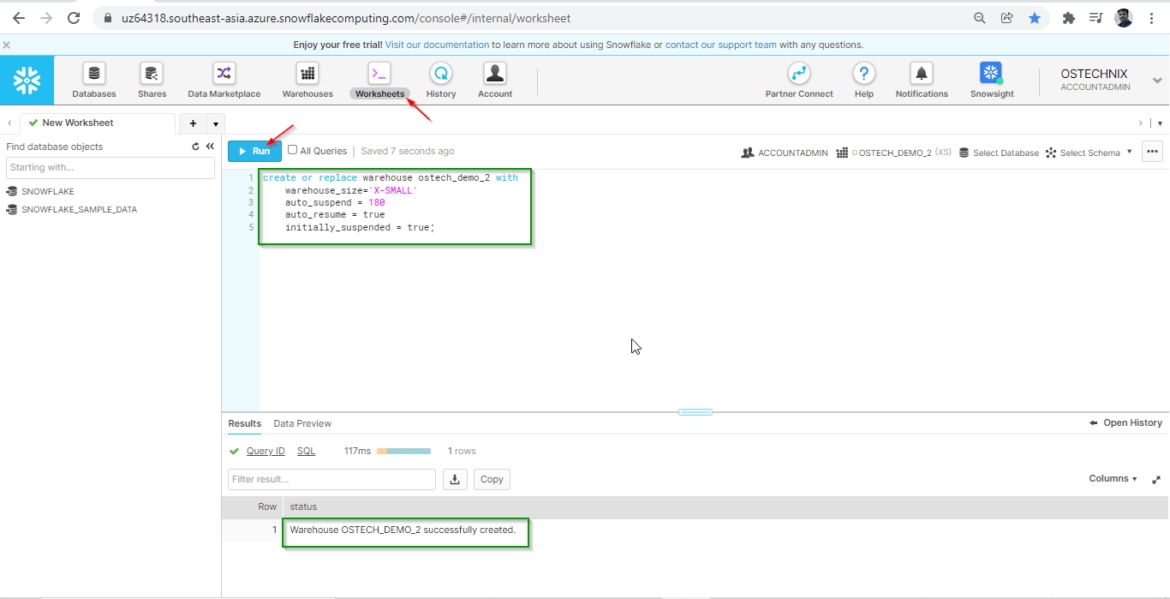Toggle fullscreen results view

[x=1157, y=479]
